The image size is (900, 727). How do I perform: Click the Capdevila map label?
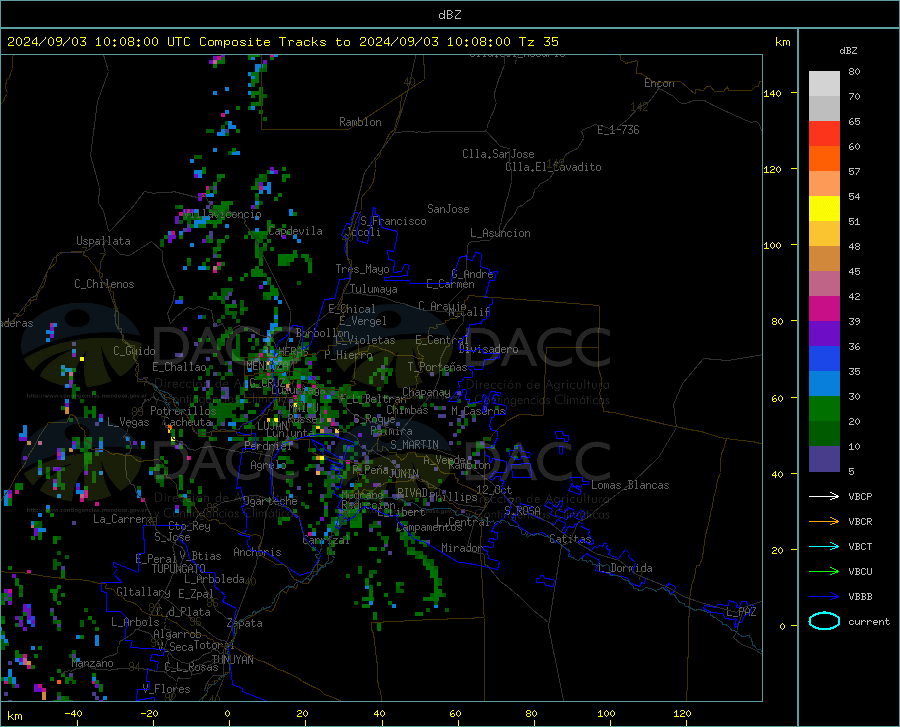pyautogui.click(x=295, y=231)
